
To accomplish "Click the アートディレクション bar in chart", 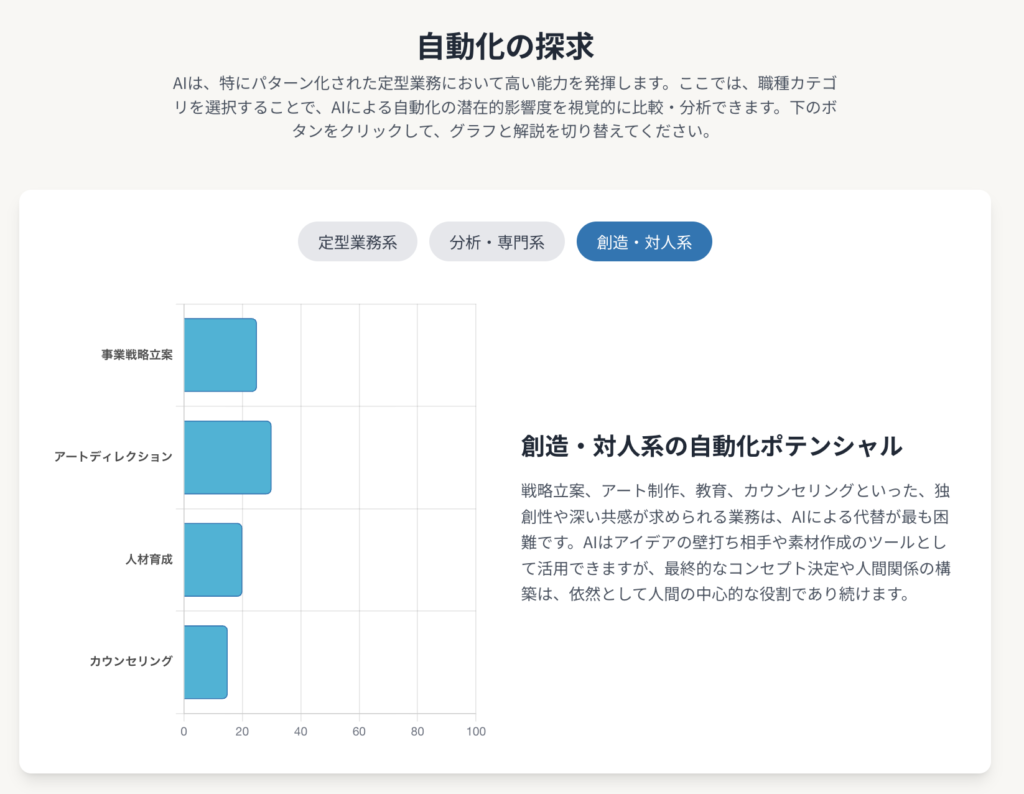I will tap(227, 457).
